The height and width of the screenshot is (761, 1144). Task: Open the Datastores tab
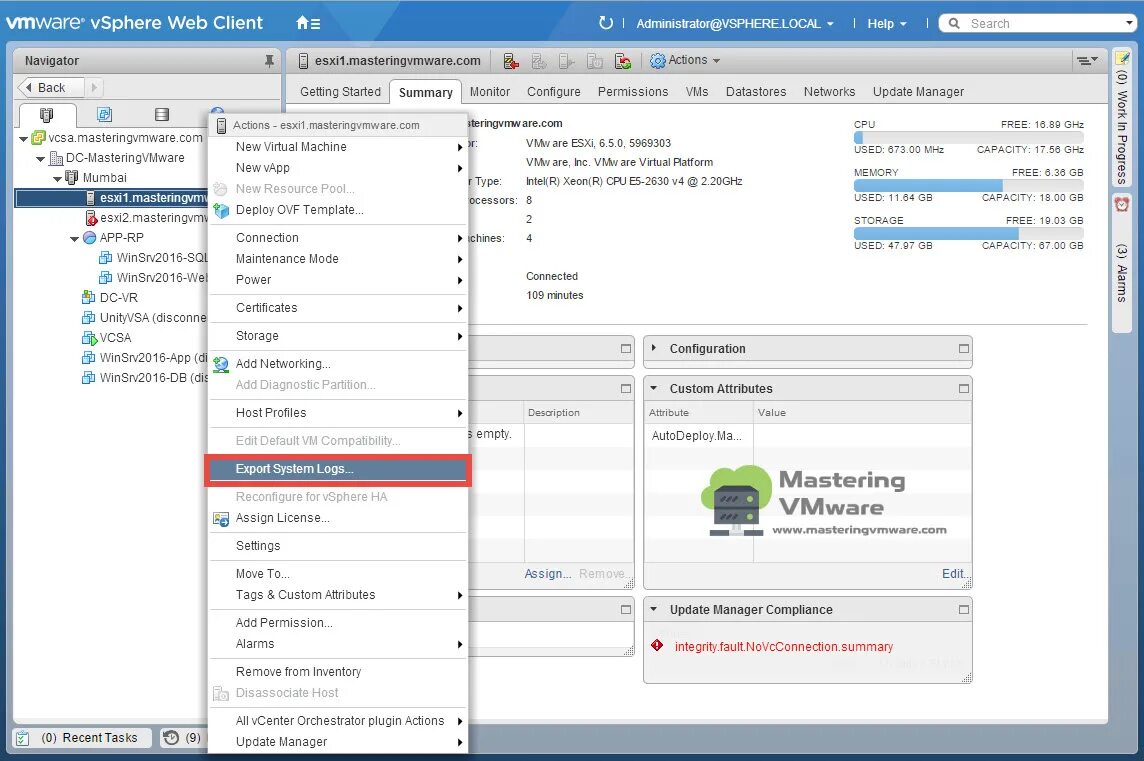click(756, 92)
